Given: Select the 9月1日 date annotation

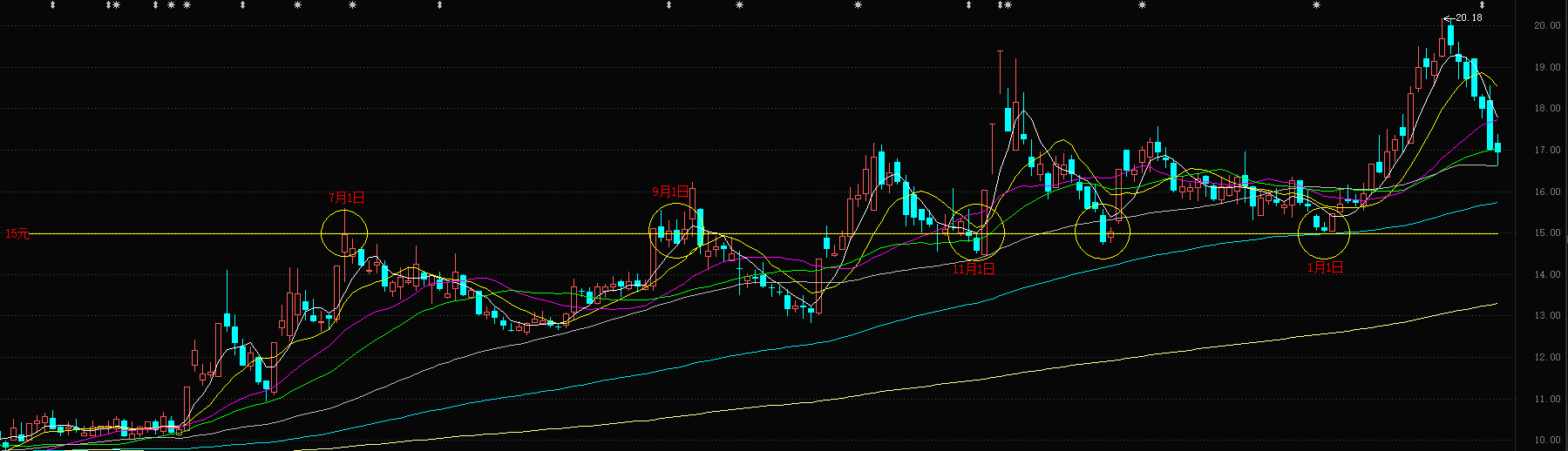Looking at the screenshot, I should [x=671, y=192].
